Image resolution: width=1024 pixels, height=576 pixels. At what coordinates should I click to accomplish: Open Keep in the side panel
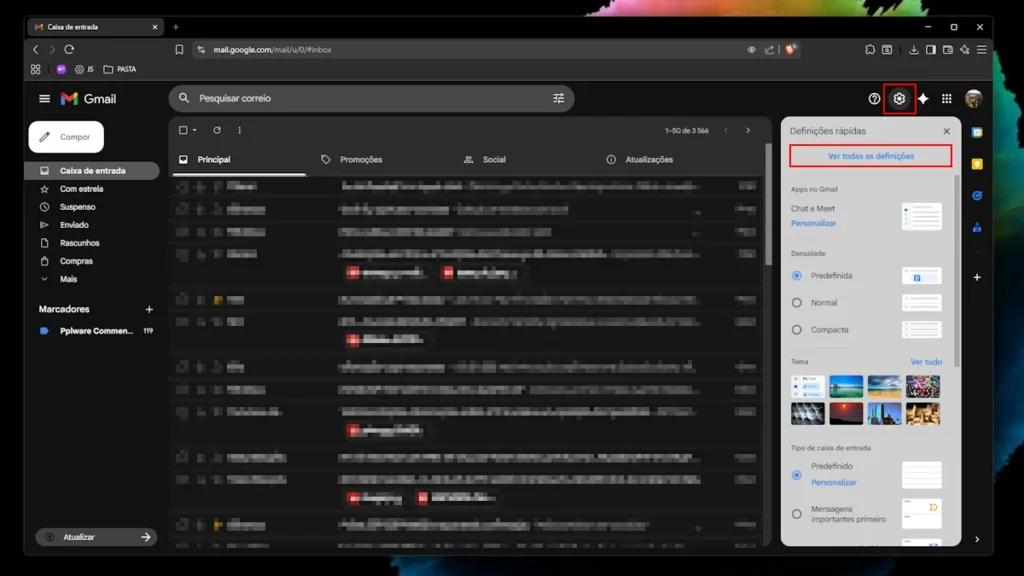(977, 164)
